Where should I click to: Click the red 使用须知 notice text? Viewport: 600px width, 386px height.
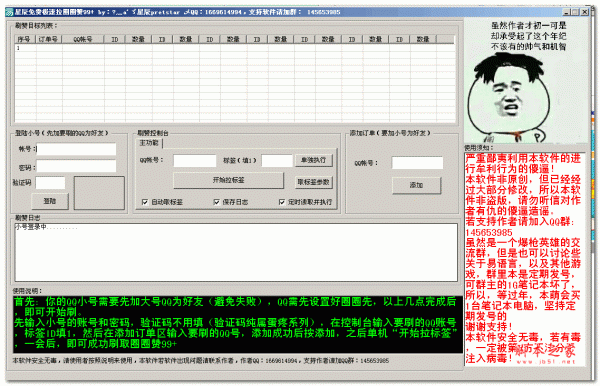coord(524,259)
